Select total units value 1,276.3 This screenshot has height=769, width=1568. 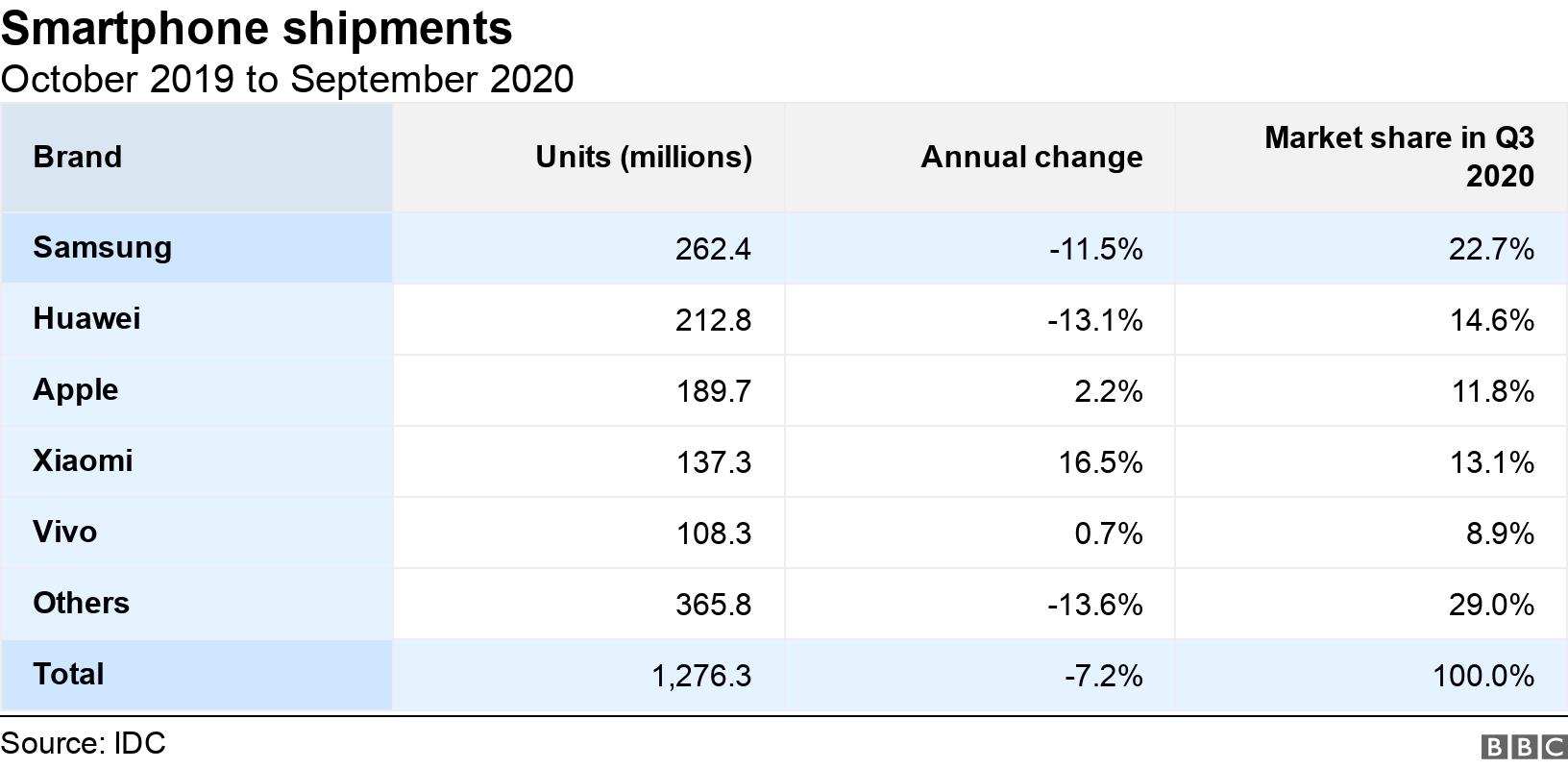(x=701, y=676)
